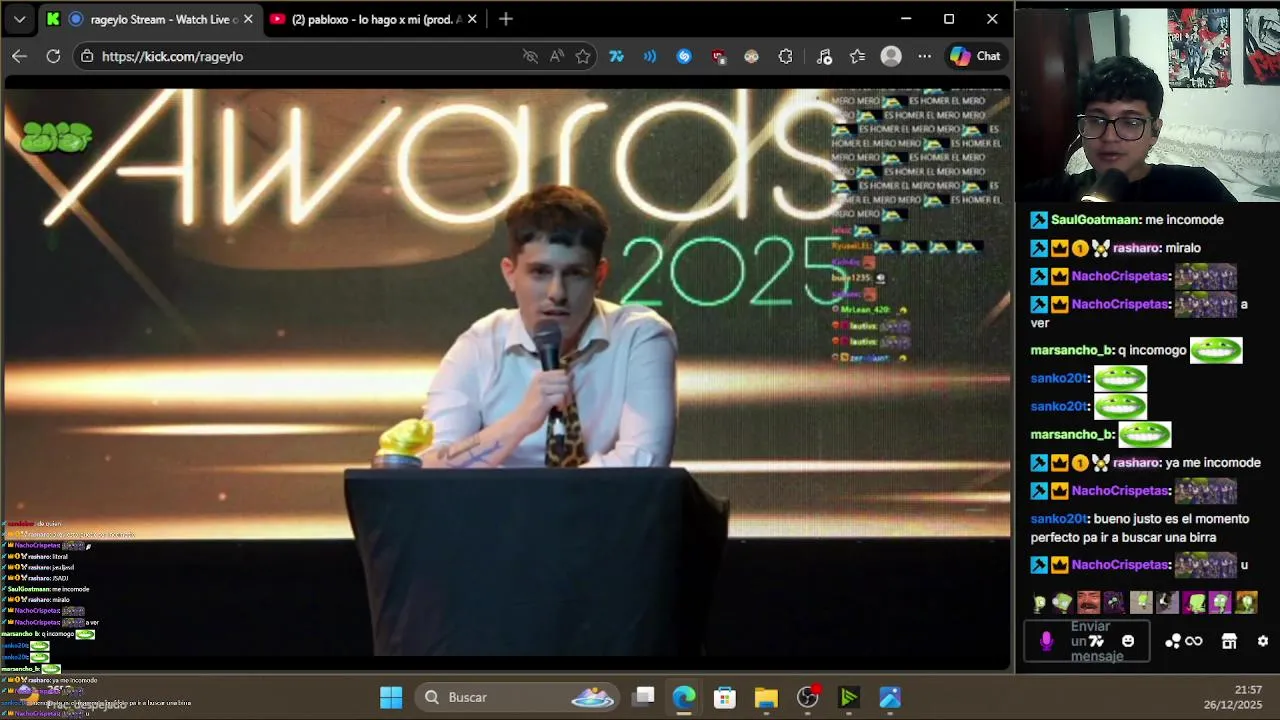Close the pabloxo YouTube tab
The width and height of the screenshot is (1280, 720).
tap(472, 19)
